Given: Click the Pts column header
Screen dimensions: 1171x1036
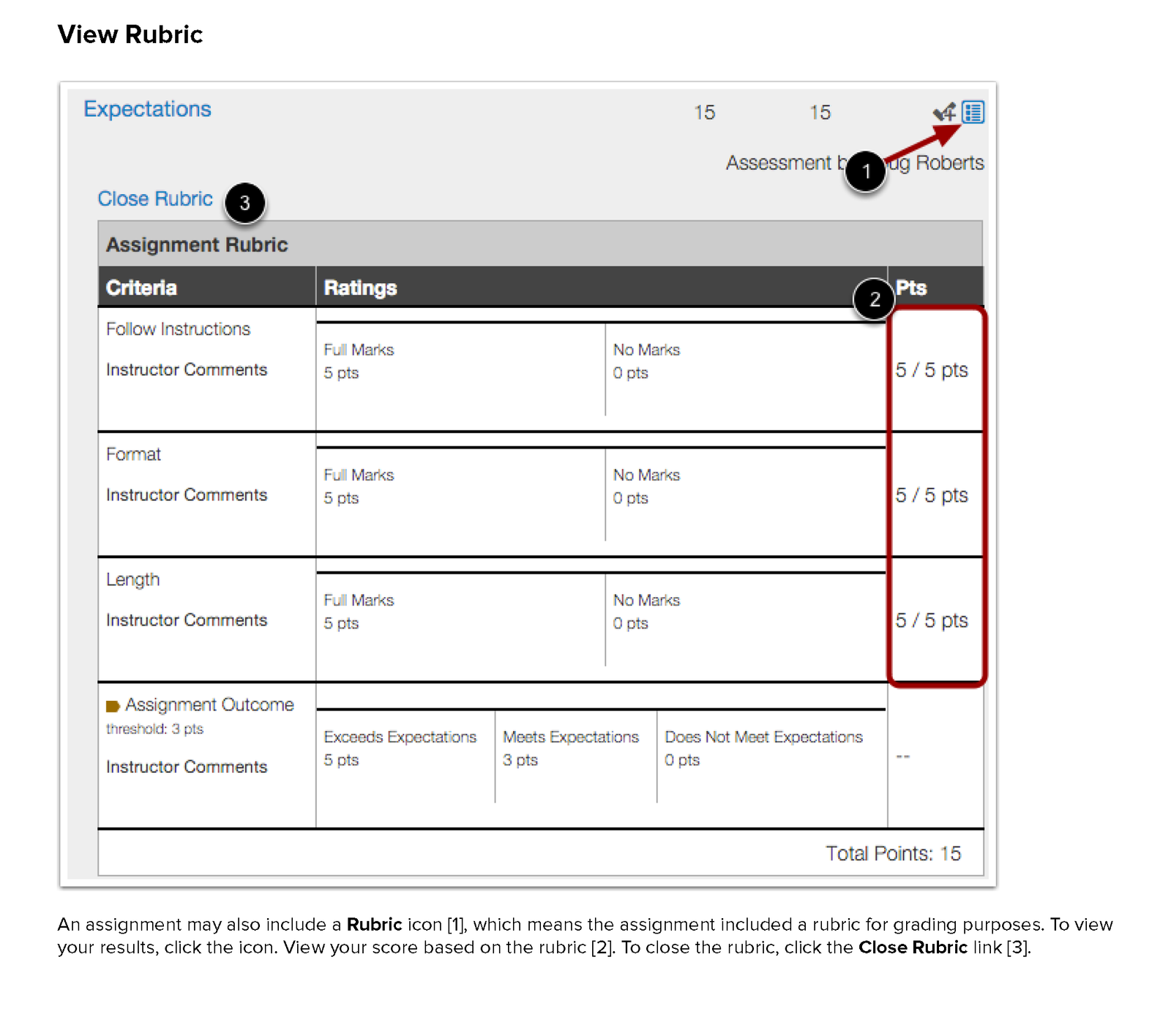Looking at the screenshot, I should (x=911, y=288).
